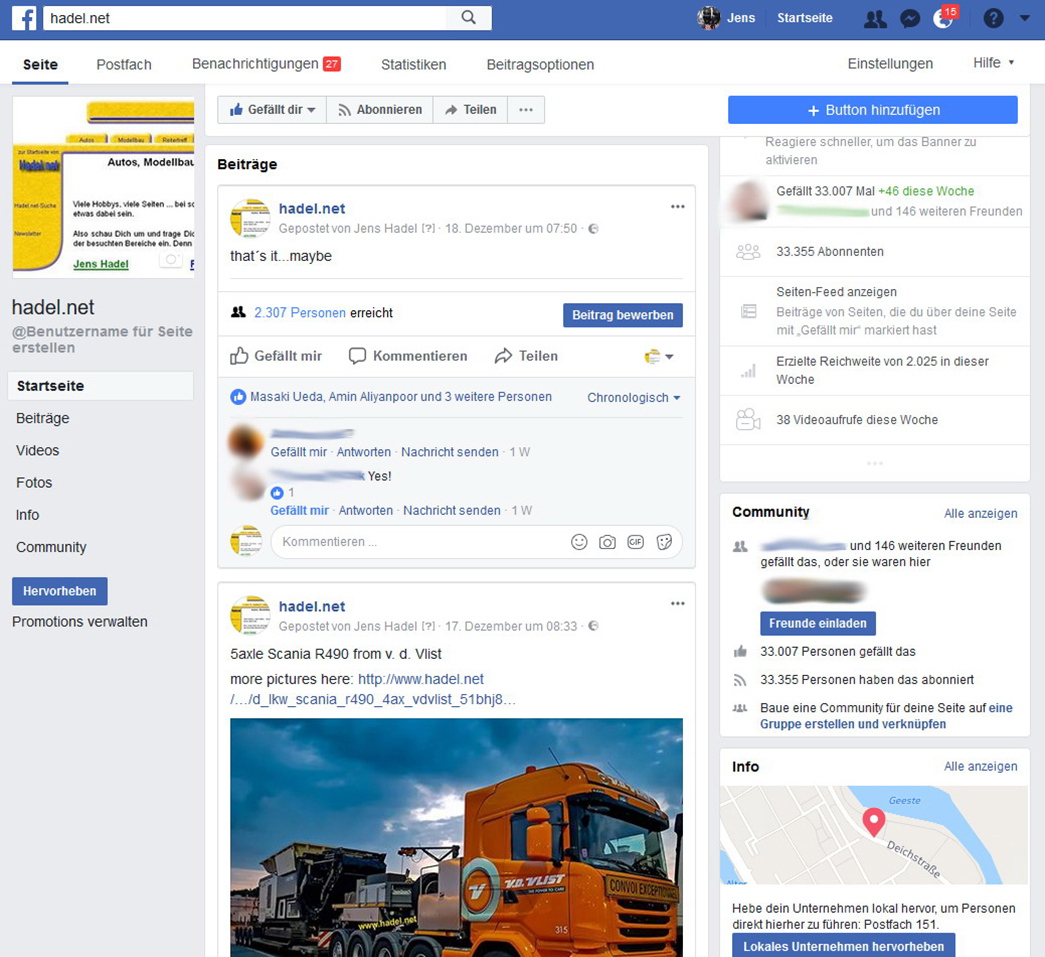Like the post with Gefällt mir thumb

point(276,356)
